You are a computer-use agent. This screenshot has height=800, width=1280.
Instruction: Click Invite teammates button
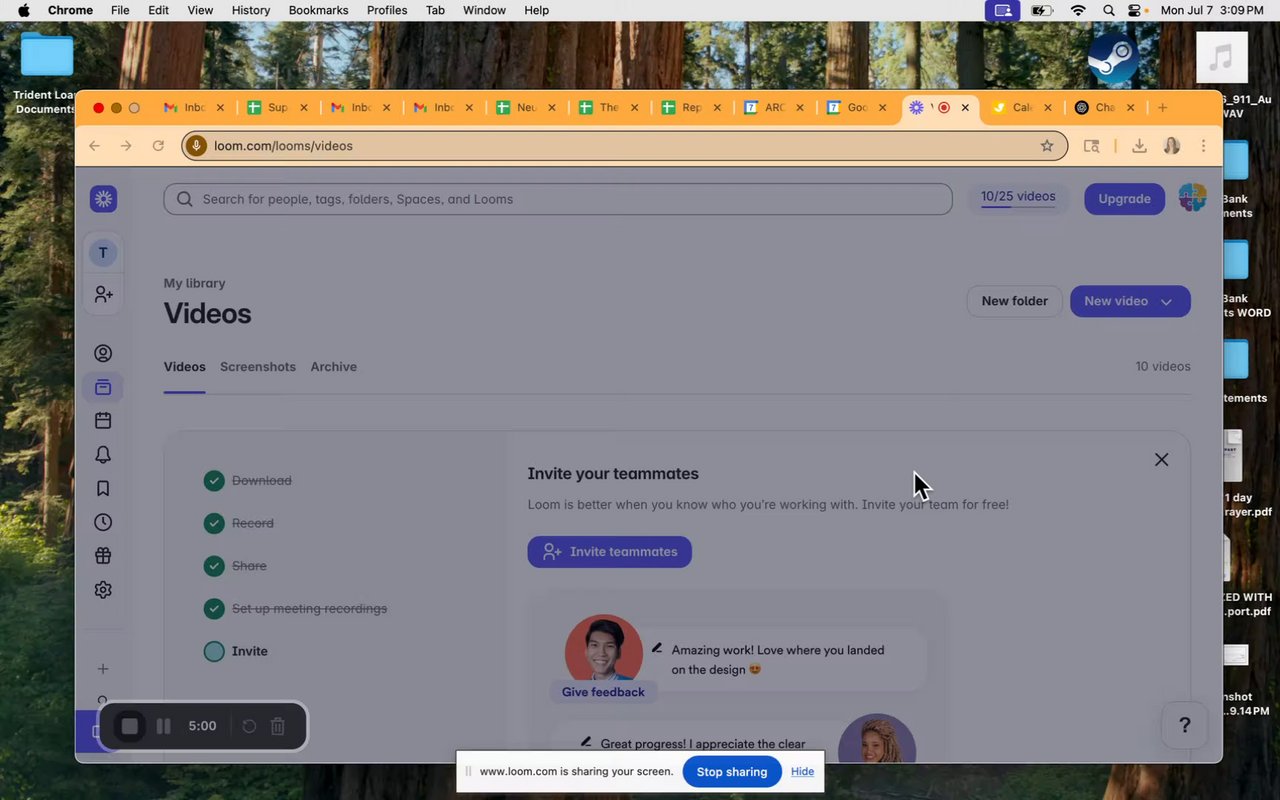point(610,552)
